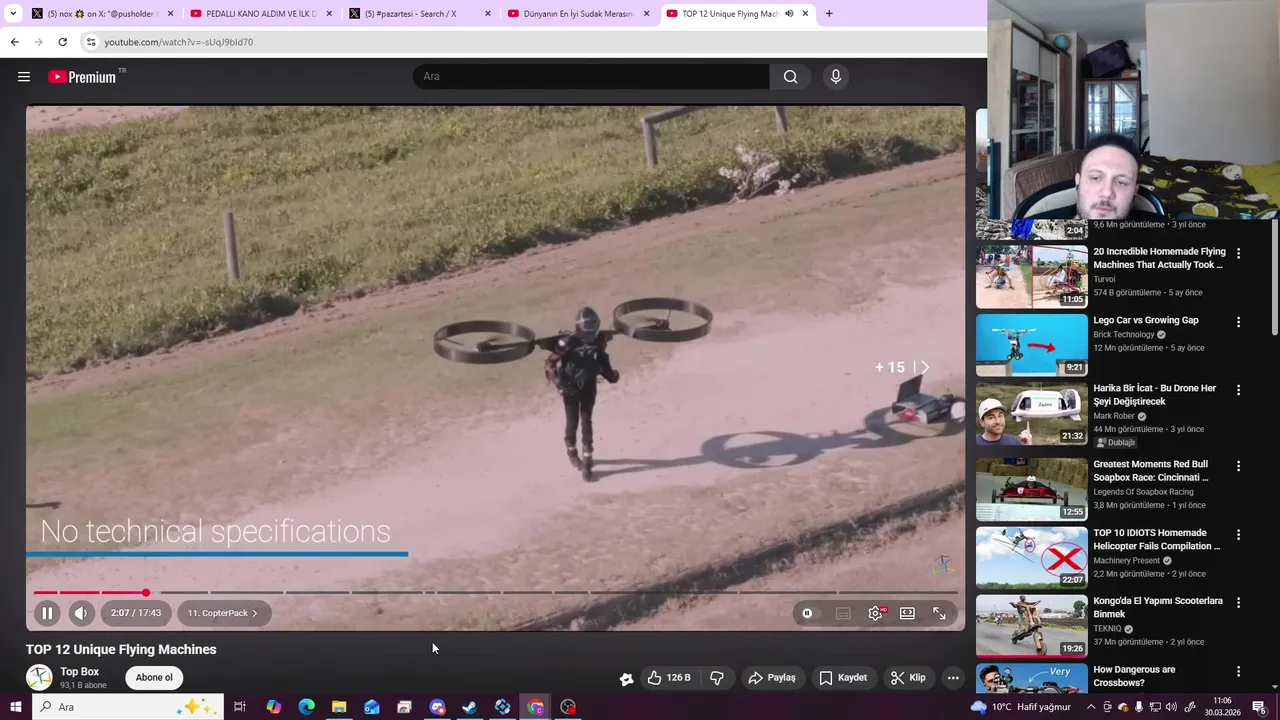Open Microsoft Edge from the taskbar
The width and height of the screenshot is (1280, 720).
[306, 707]
